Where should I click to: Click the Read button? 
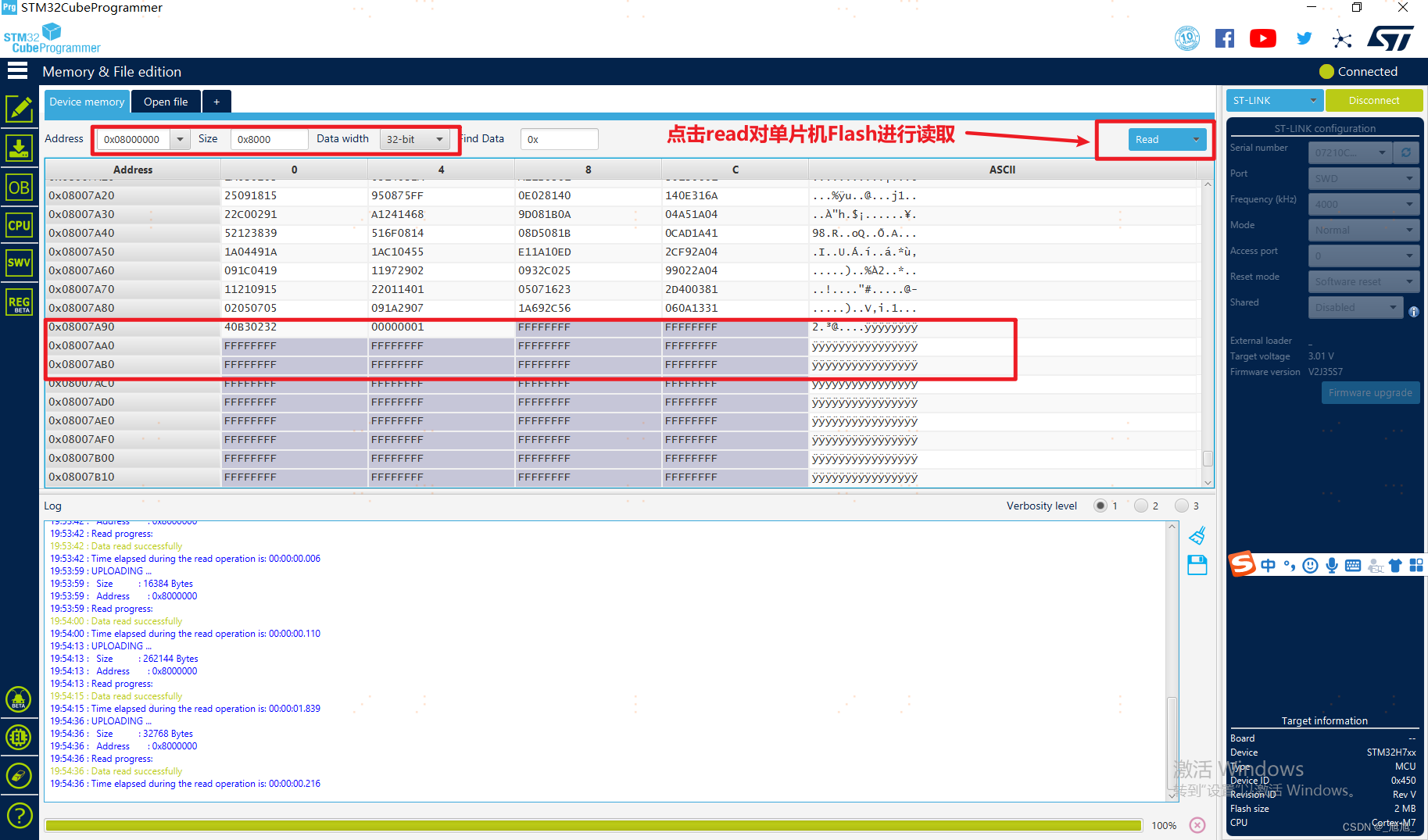click(1157, 140)
